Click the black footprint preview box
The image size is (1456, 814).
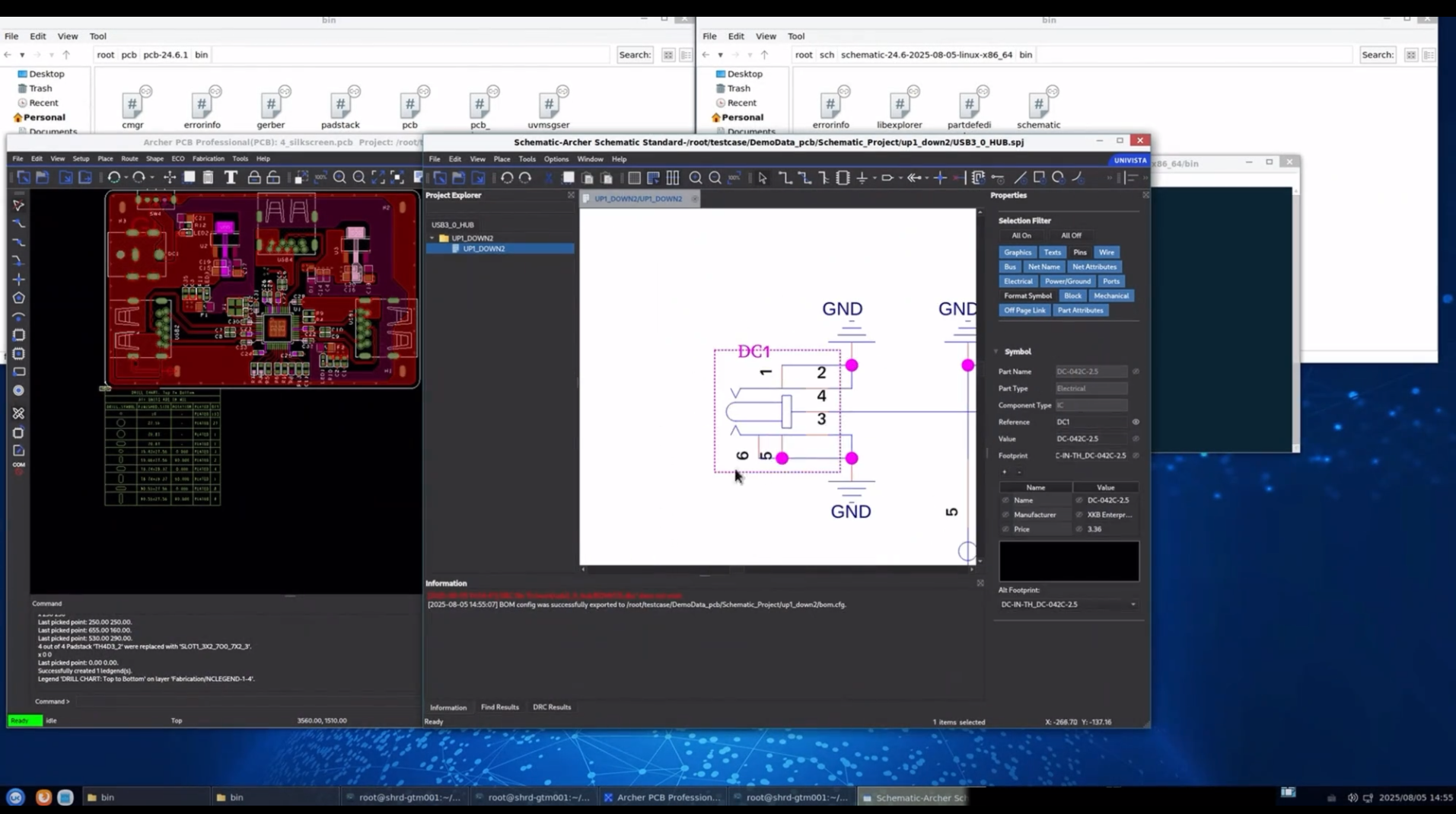1068,561
